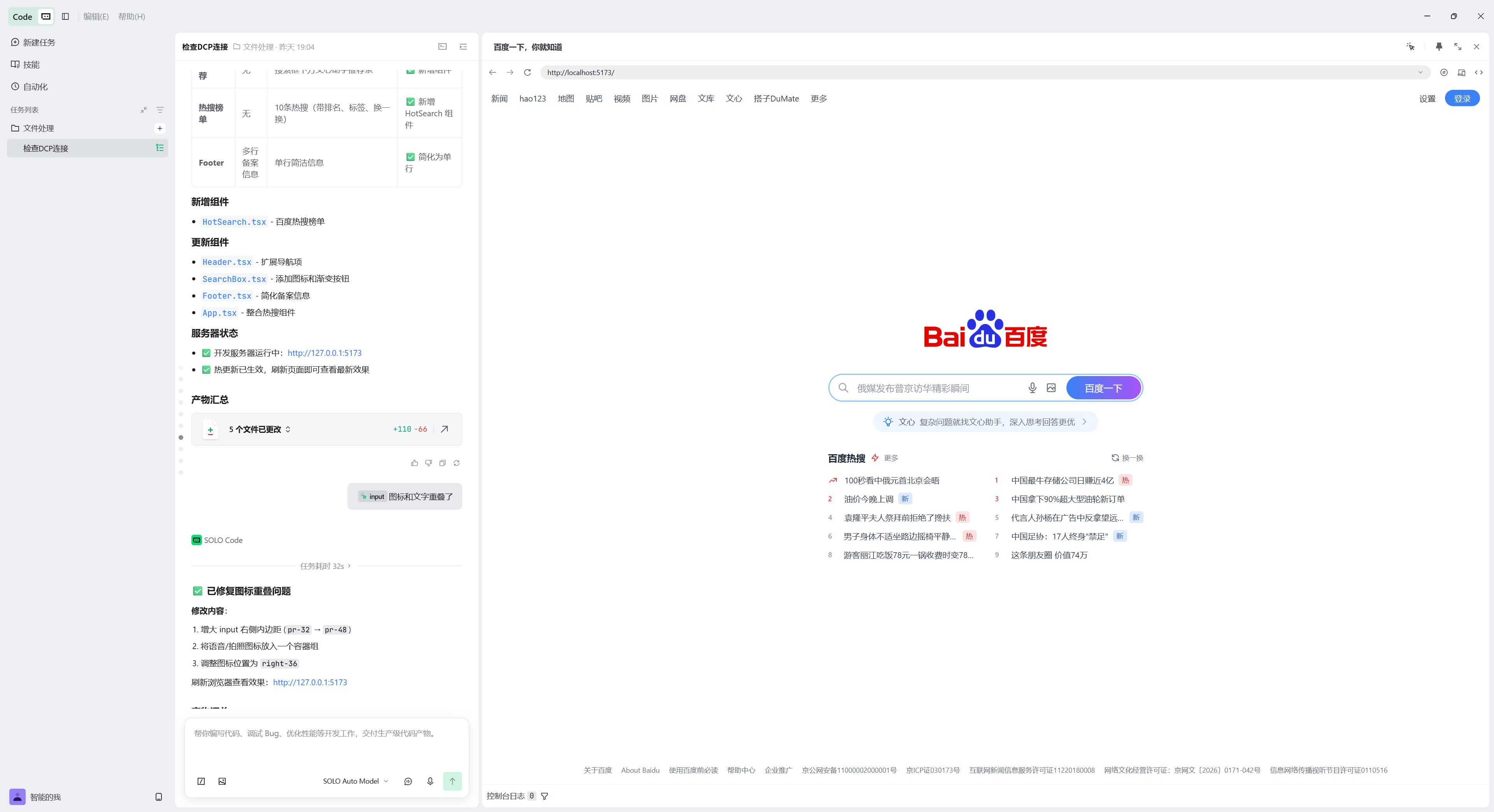Click the 登录 button

pyautogui.click(x=1462, y=98)
